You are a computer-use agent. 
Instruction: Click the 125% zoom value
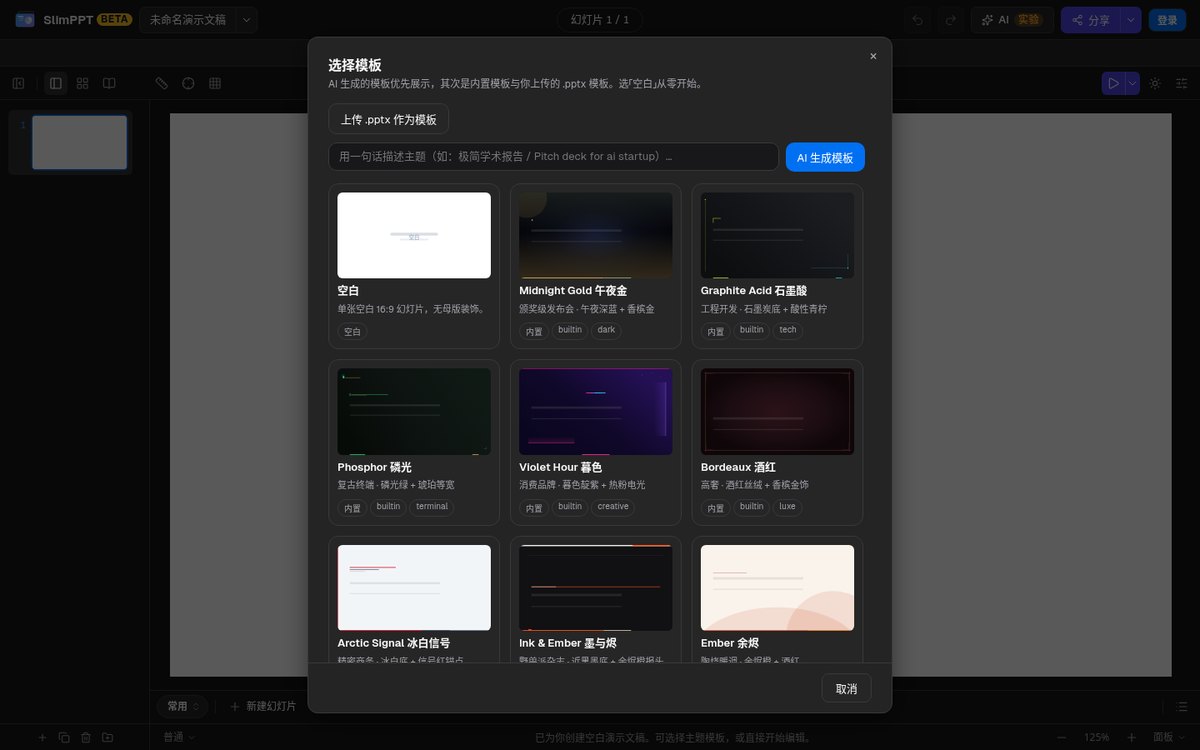(1096, 737)
